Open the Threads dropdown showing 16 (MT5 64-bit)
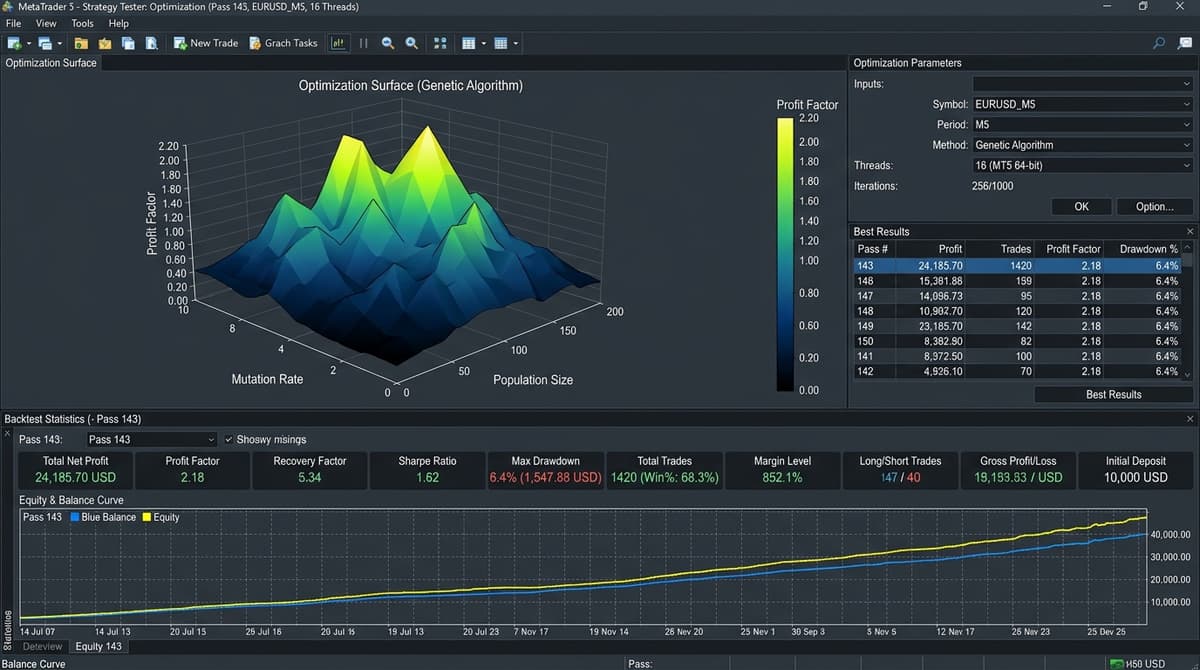This screenshot has width=1200, height=670. (x=1083, y=165)
